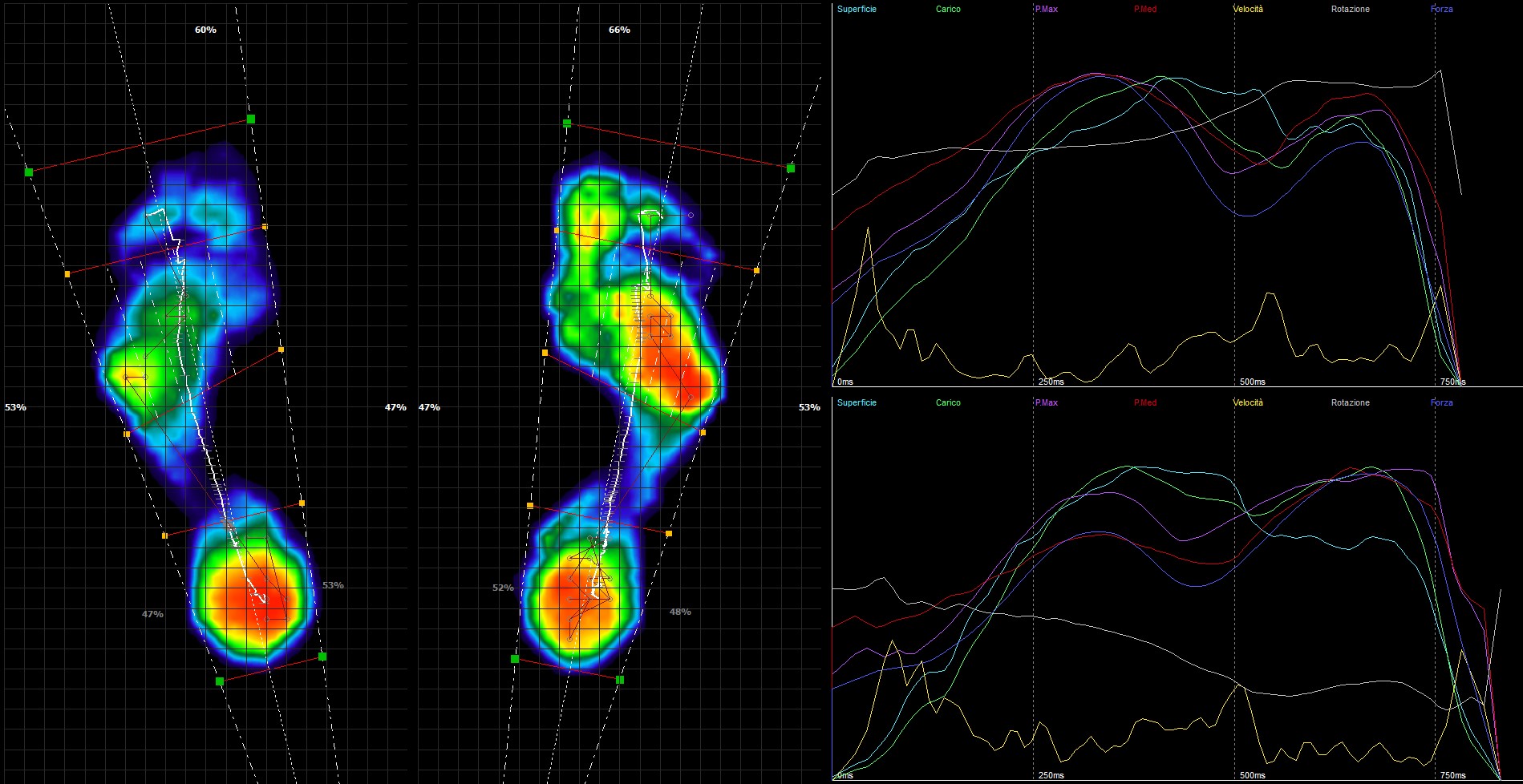Screen dimensions: 1523x784
Task: Select Rotazione legend in the upper graph
Action: pos(1350,10)
